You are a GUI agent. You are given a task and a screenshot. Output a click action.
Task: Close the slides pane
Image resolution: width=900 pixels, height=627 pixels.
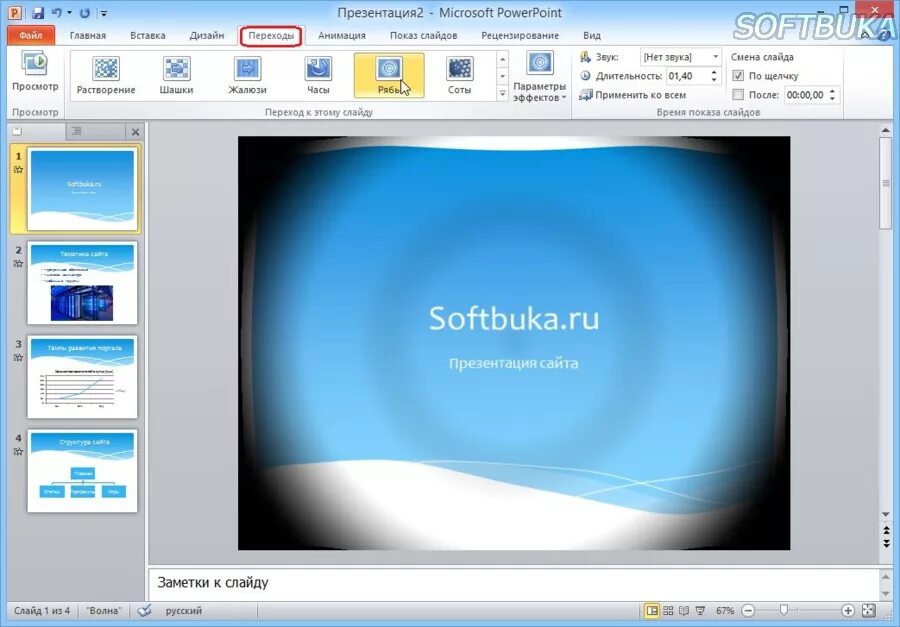click(x=135, y=132)
